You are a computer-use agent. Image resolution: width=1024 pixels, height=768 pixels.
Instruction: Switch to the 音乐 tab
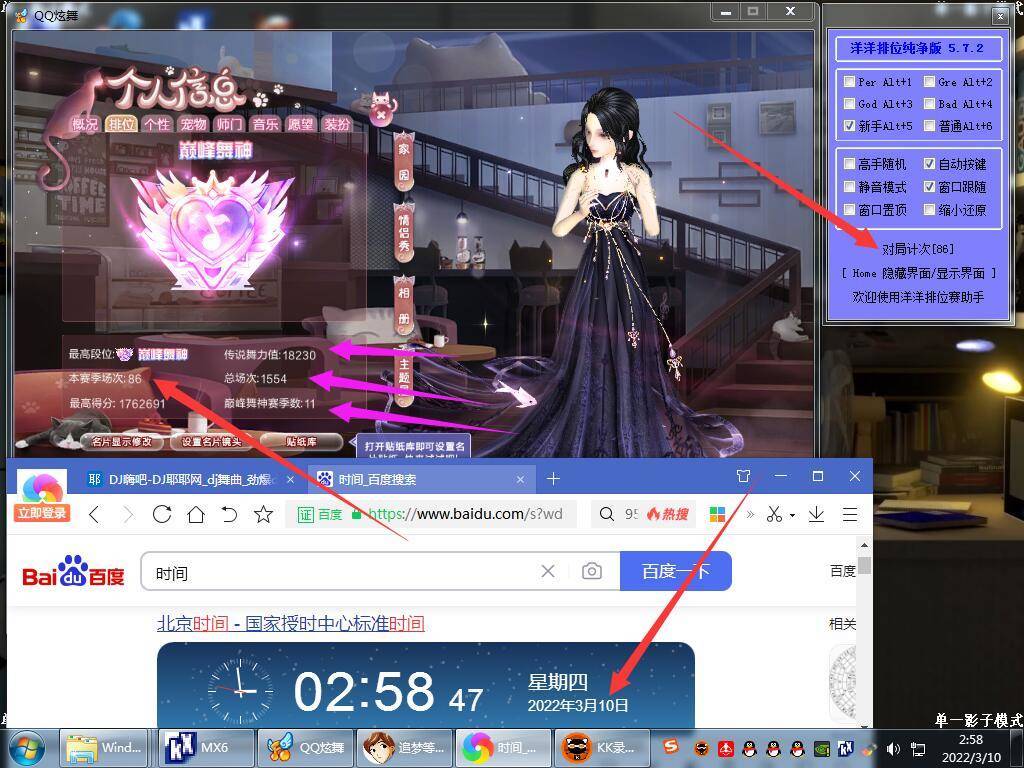coord(265,123)
